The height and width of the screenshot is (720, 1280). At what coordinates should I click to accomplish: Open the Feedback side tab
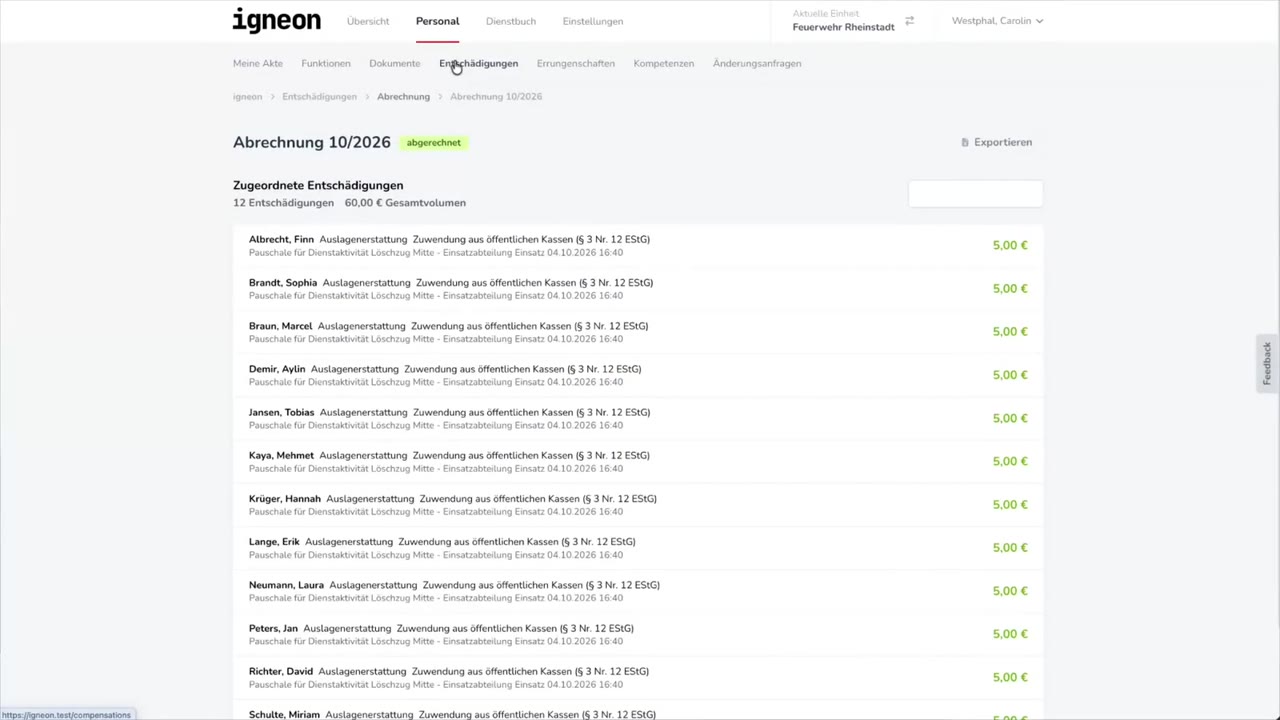(1267, 363)
